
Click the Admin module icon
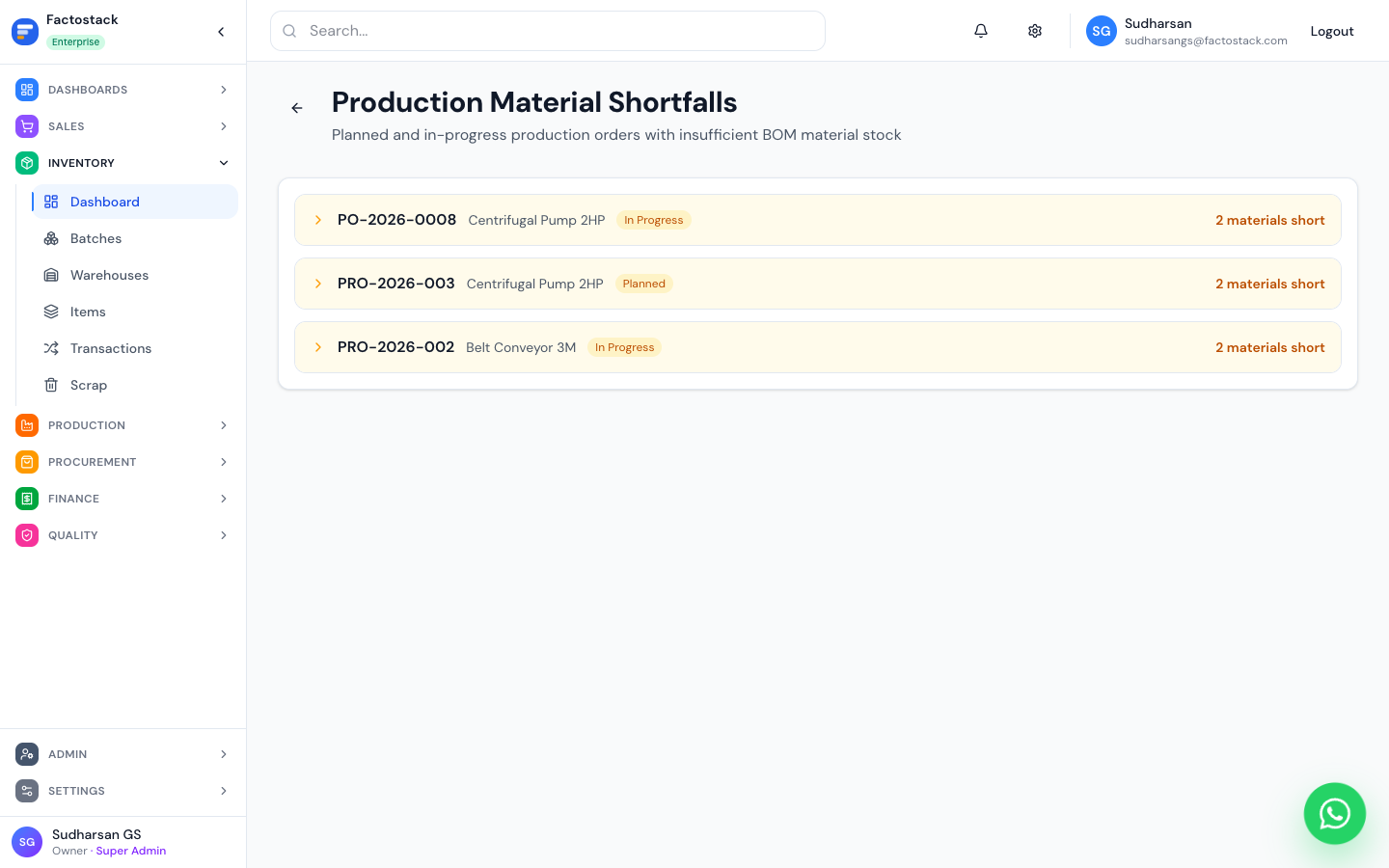click(x=27, y=754)
